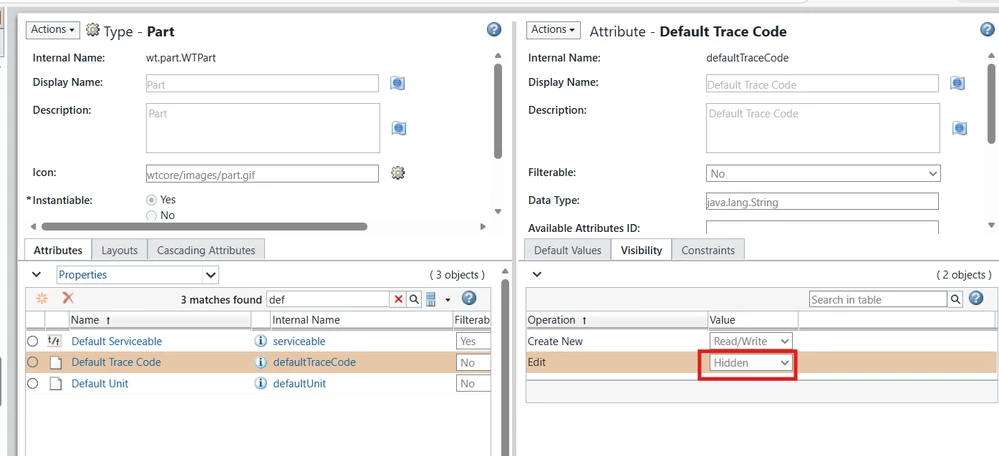Click the gear icon next to Icon field

(398, 173)
